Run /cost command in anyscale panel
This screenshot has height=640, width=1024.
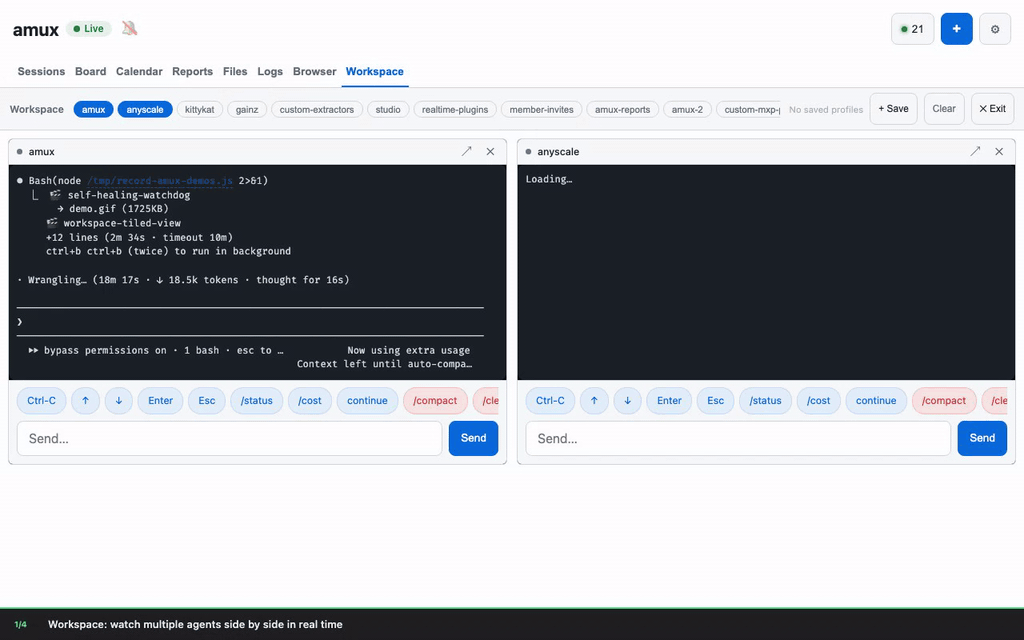pos(819,400)
